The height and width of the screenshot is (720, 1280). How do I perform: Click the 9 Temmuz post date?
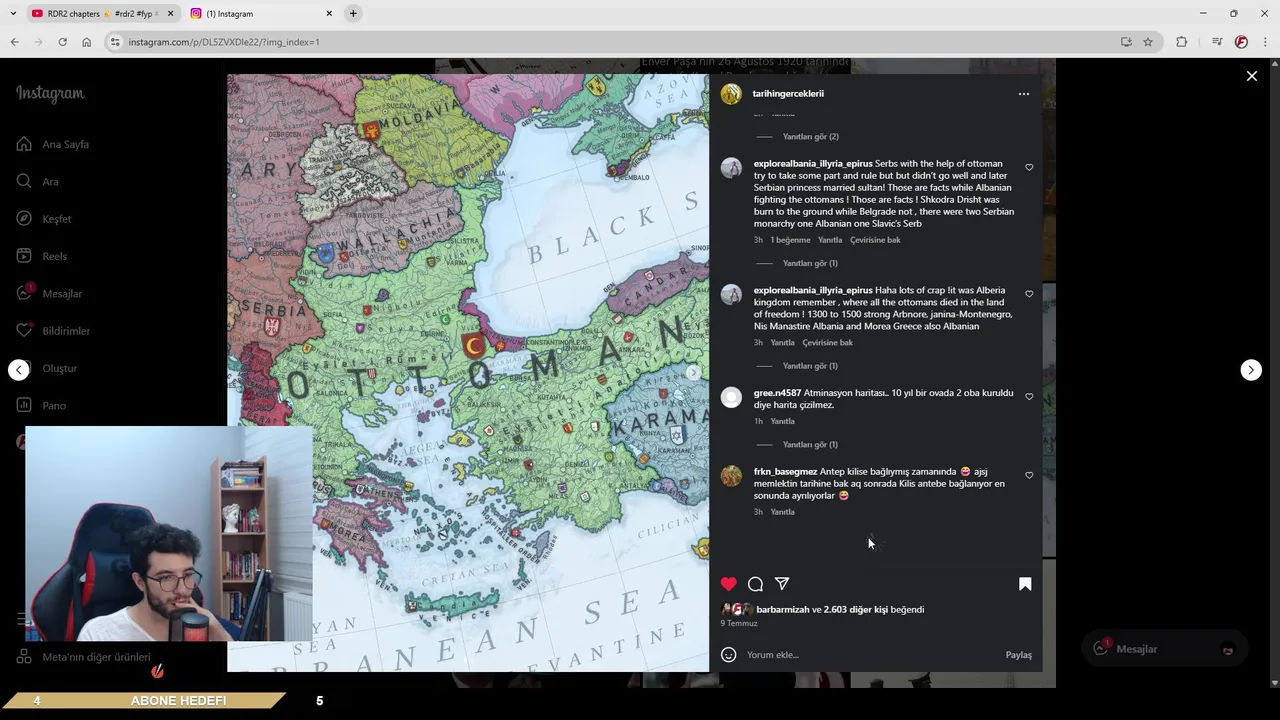click(x=739, y=623)
